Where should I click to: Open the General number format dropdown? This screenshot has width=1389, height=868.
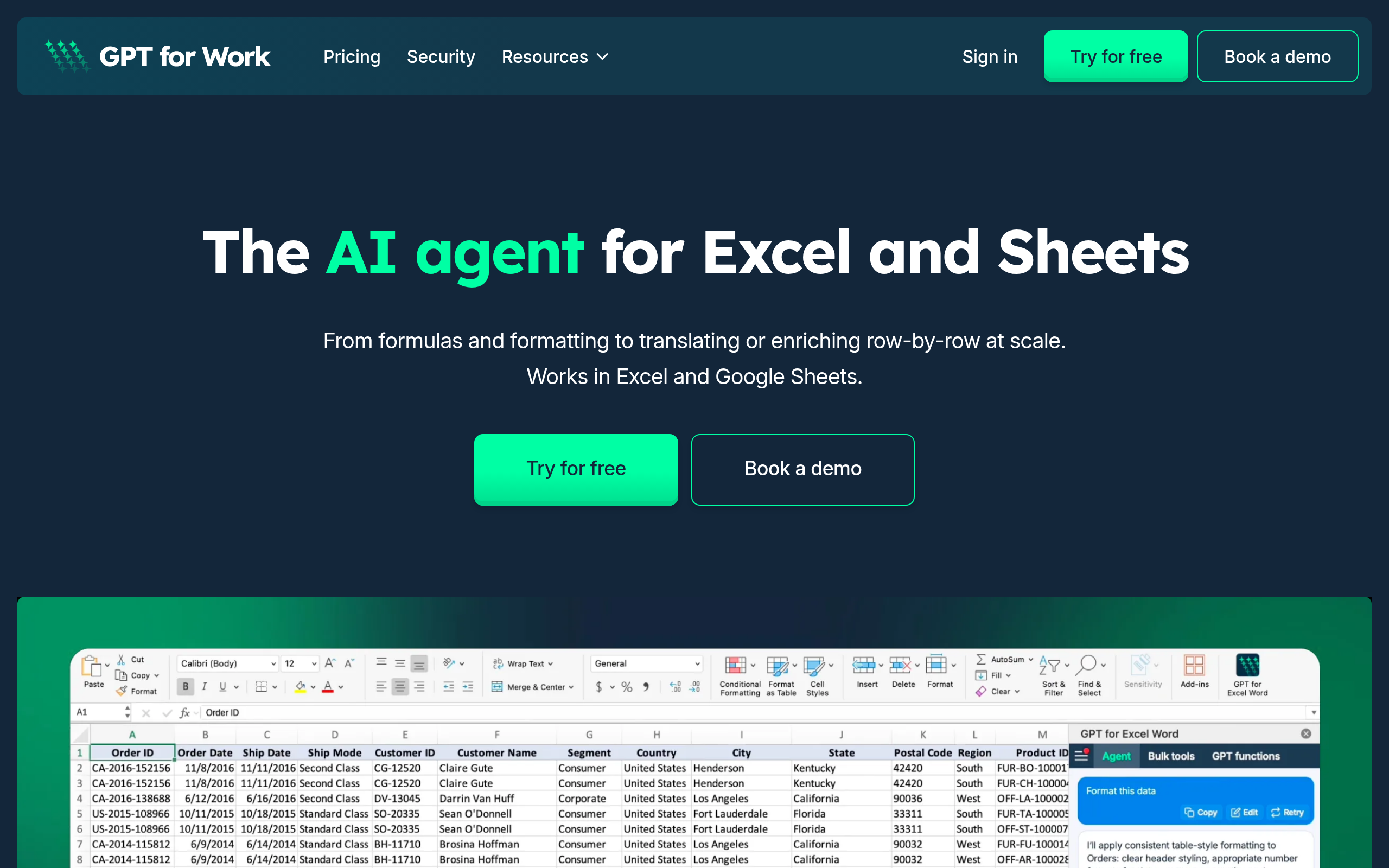(x=646, y=663)
